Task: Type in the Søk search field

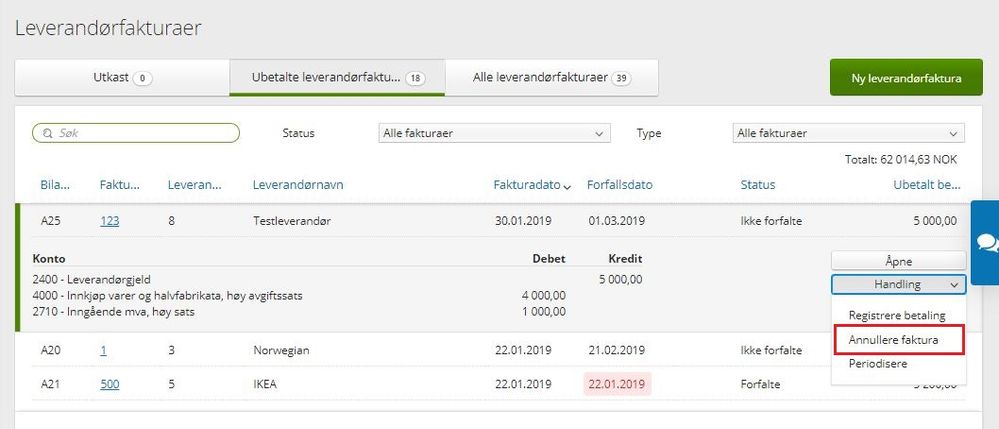Action: pyautogui.click(x=145, y=133)
